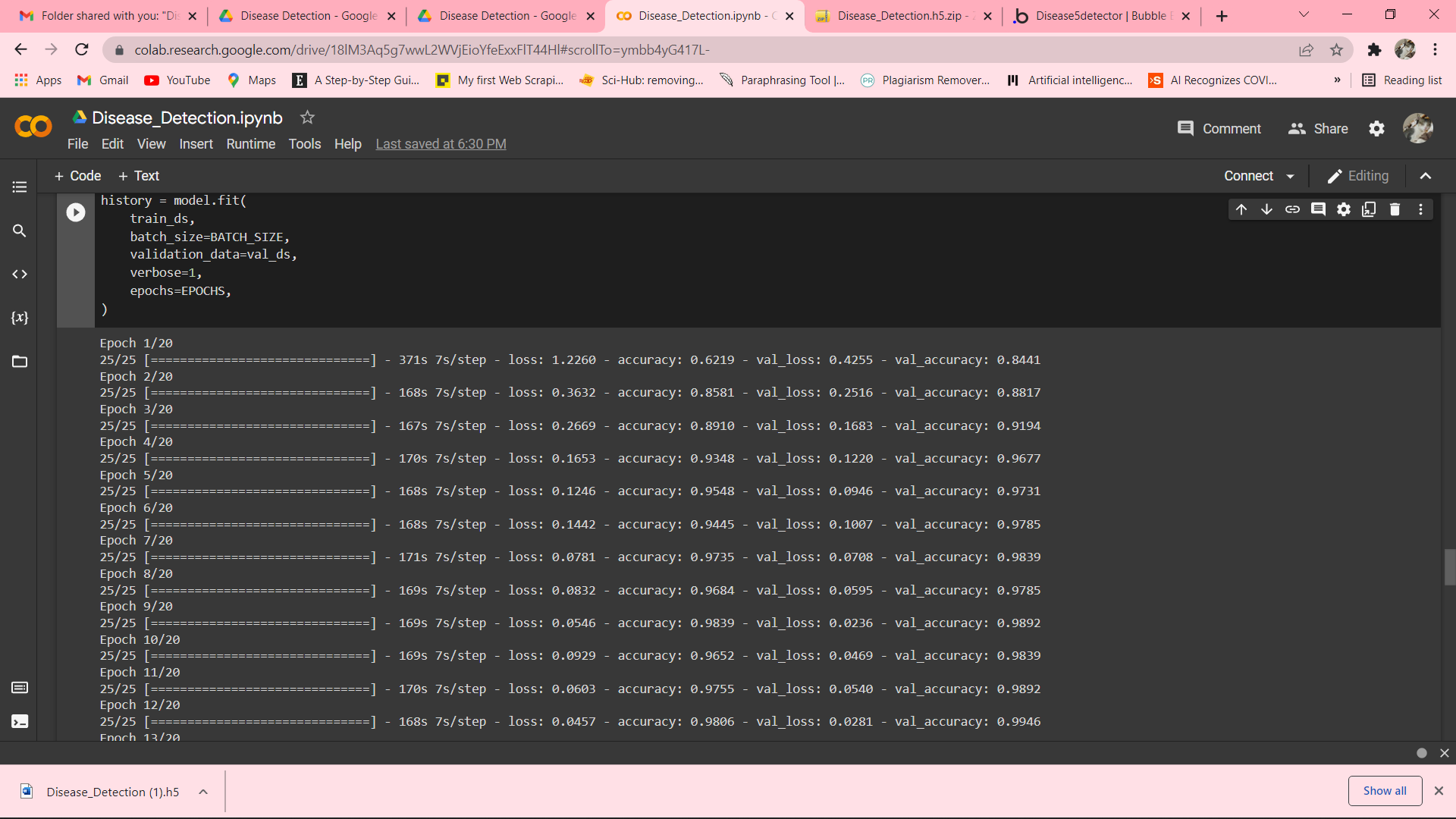The image size is (1456, 819).
Task: Toggle header visibility with the collapse chevron
Action: tap(1426, 176)
